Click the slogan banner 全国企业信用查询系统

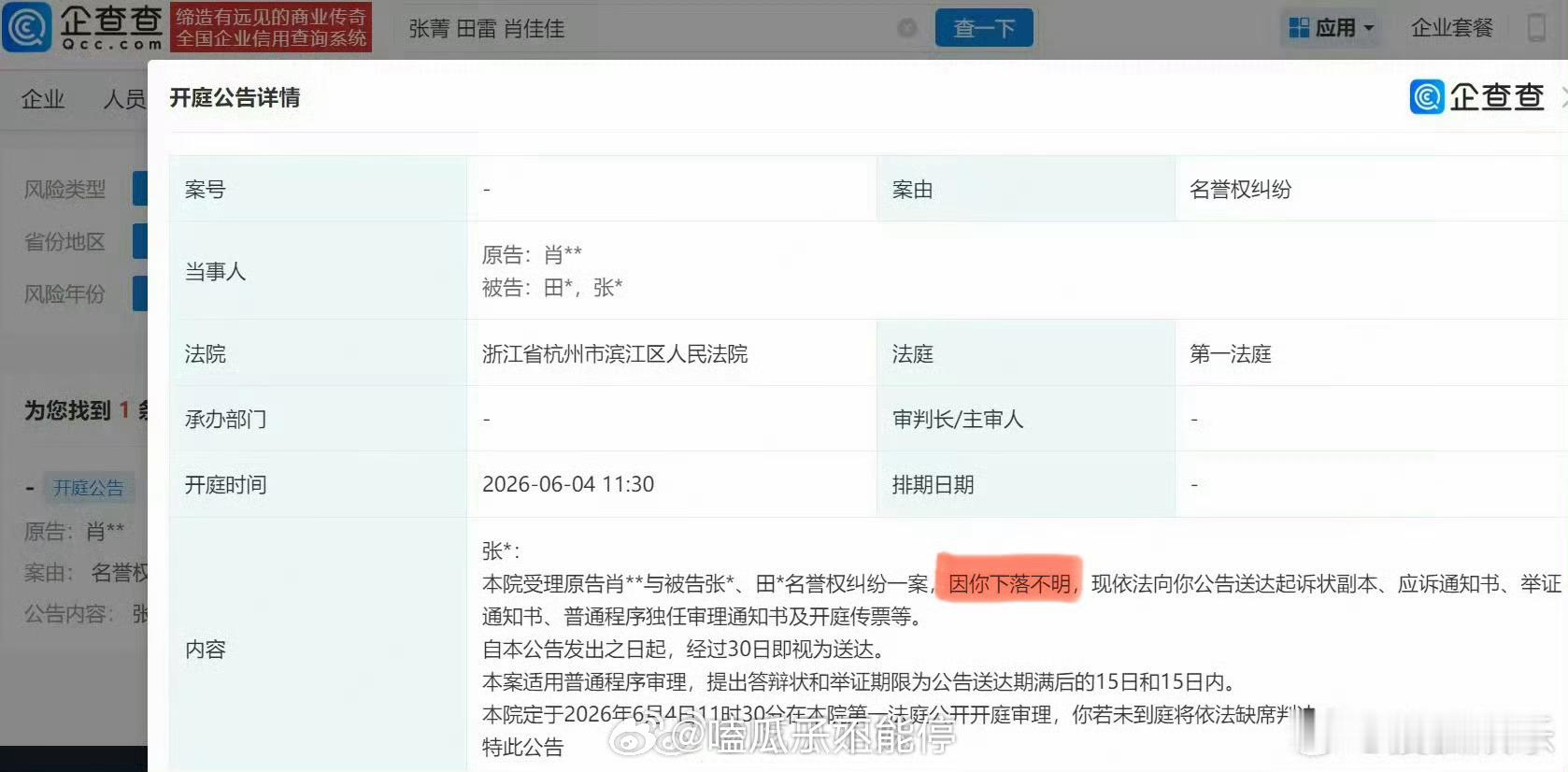pyautogui.click(x=271, y=38)
